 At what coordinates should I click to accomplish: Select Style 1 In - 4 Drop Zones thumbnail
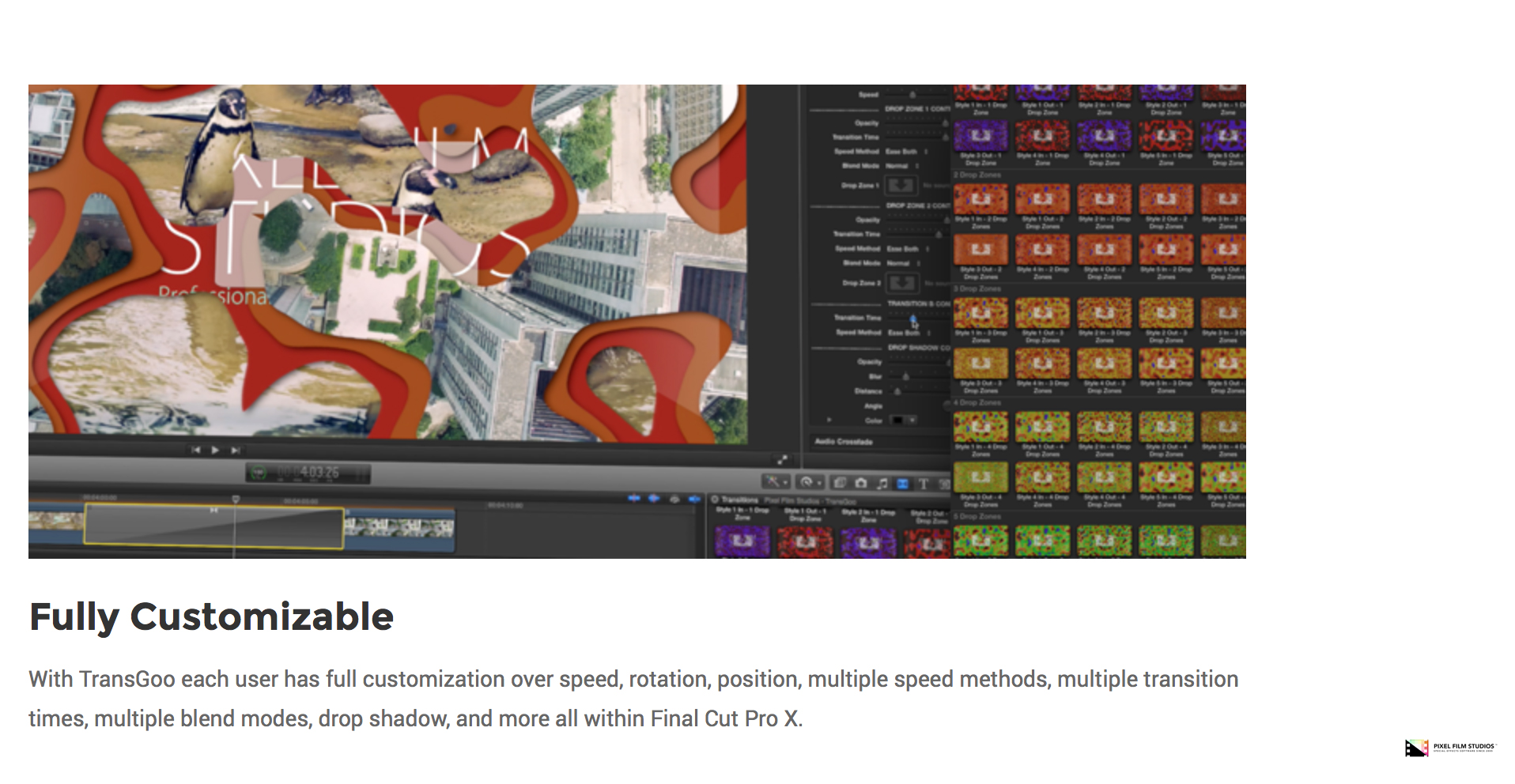pyautogui.click(x=980, y=427)
